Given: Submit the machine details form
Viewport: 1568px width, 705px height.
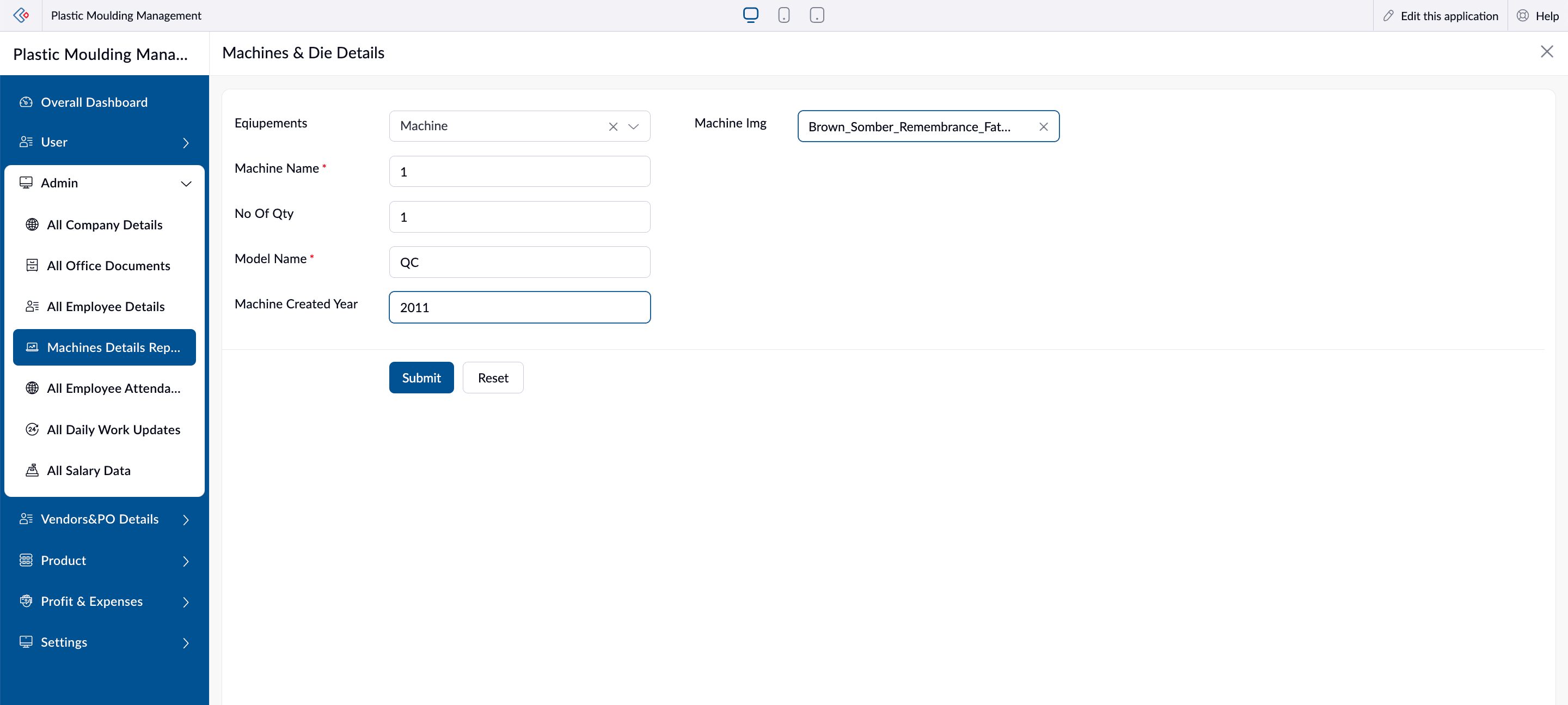Looking at the screenshot, I should point(421,378).
